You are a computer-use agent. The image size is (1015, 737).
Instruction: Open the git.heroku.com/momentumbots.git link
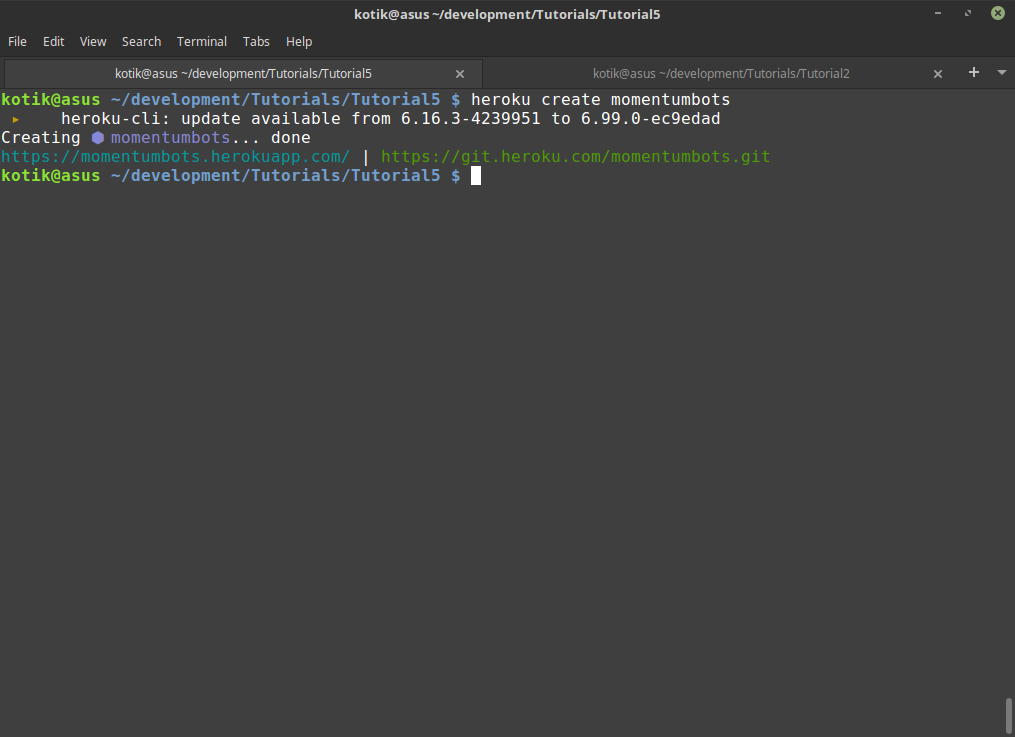(x=575, y=157)
